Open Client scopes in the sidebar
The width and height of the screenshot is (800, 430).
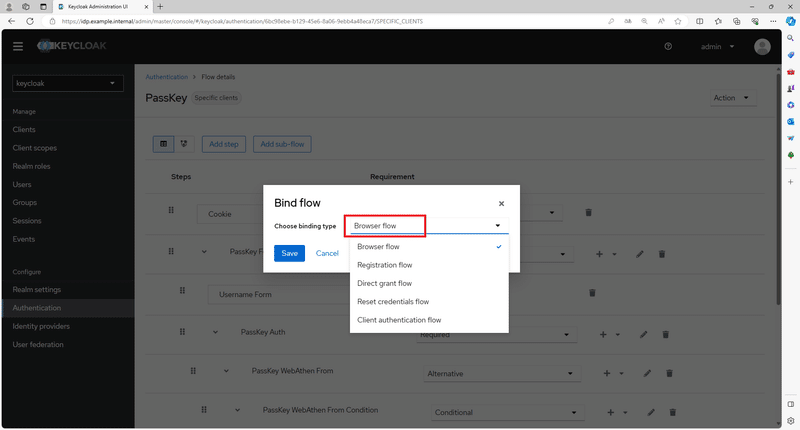click(35, 148)
